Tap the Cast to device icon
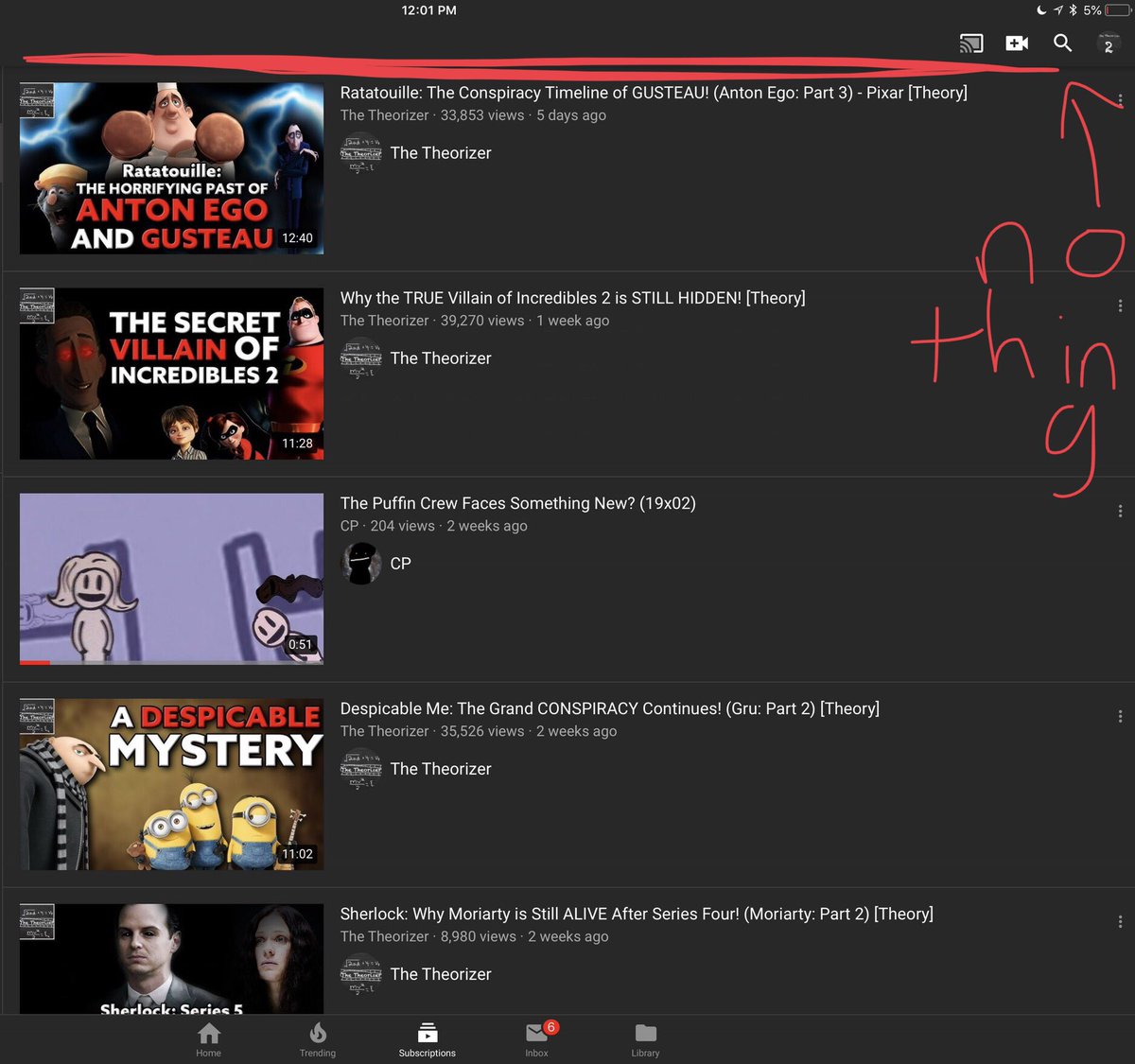 click(971, 44)
